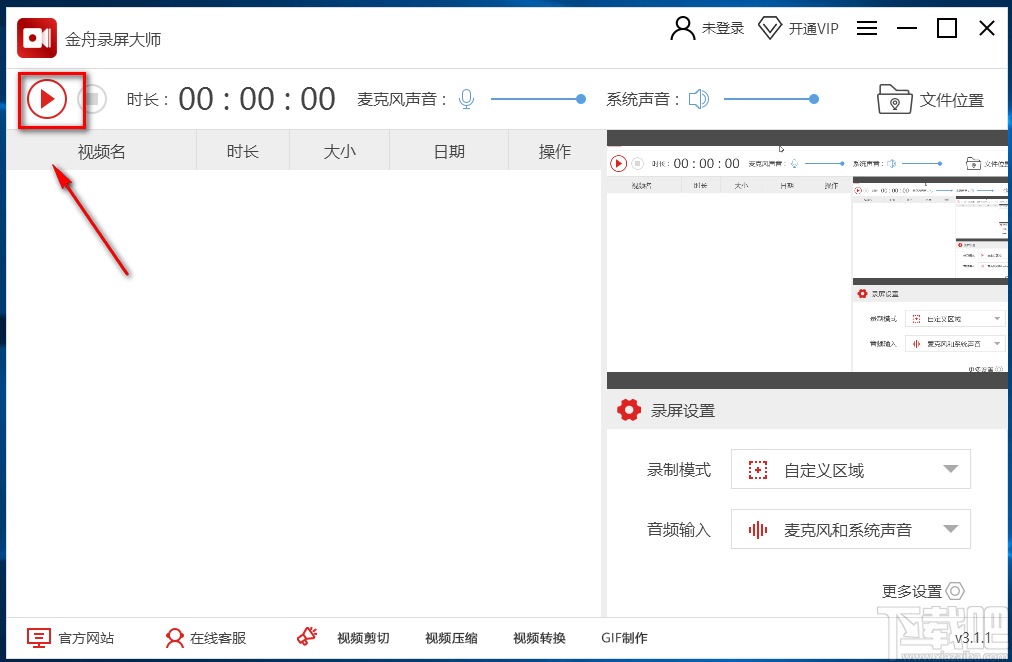This screenshot has width=1012, height=662.
Task: Open 在线客服 support link
Action: tap(218, 638)
